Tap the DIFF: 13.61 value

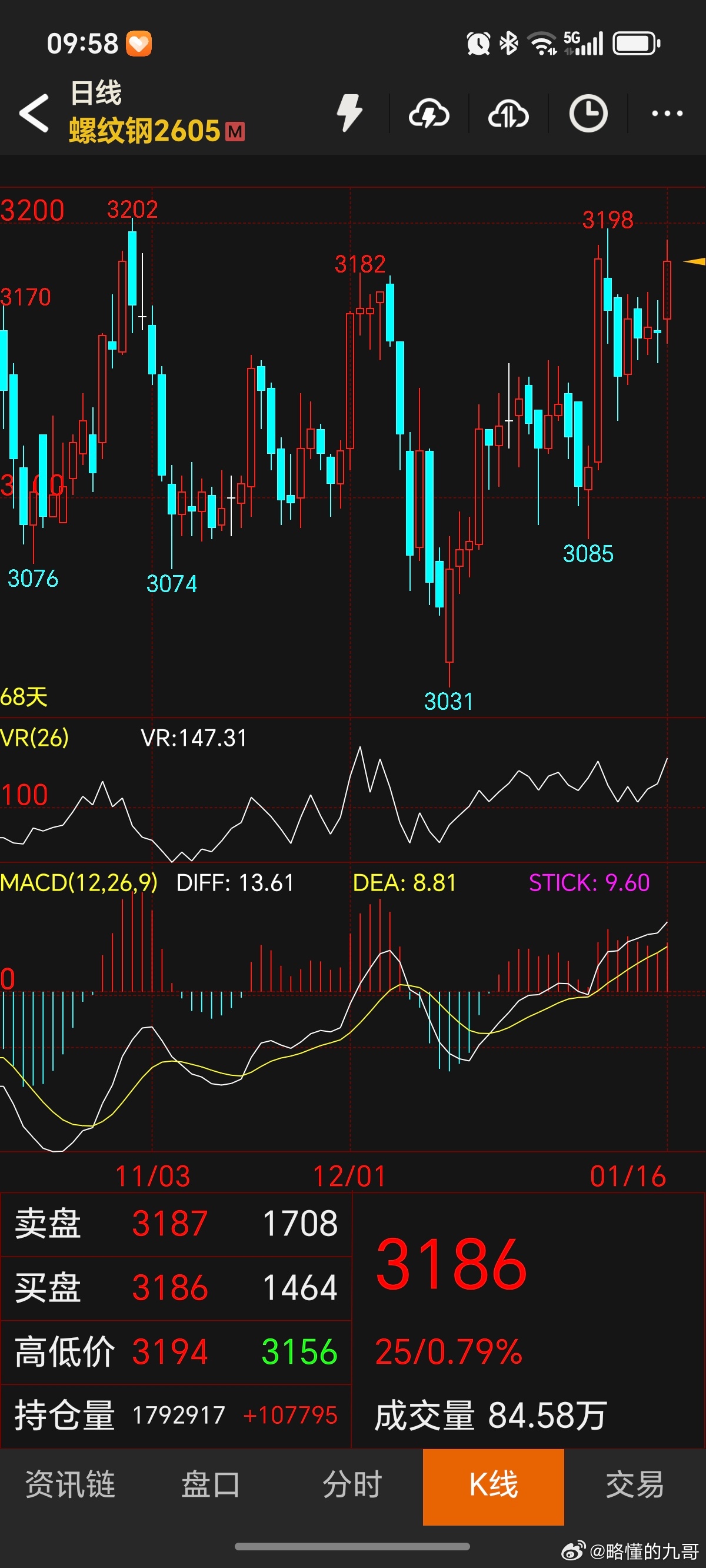pos(235,883)
